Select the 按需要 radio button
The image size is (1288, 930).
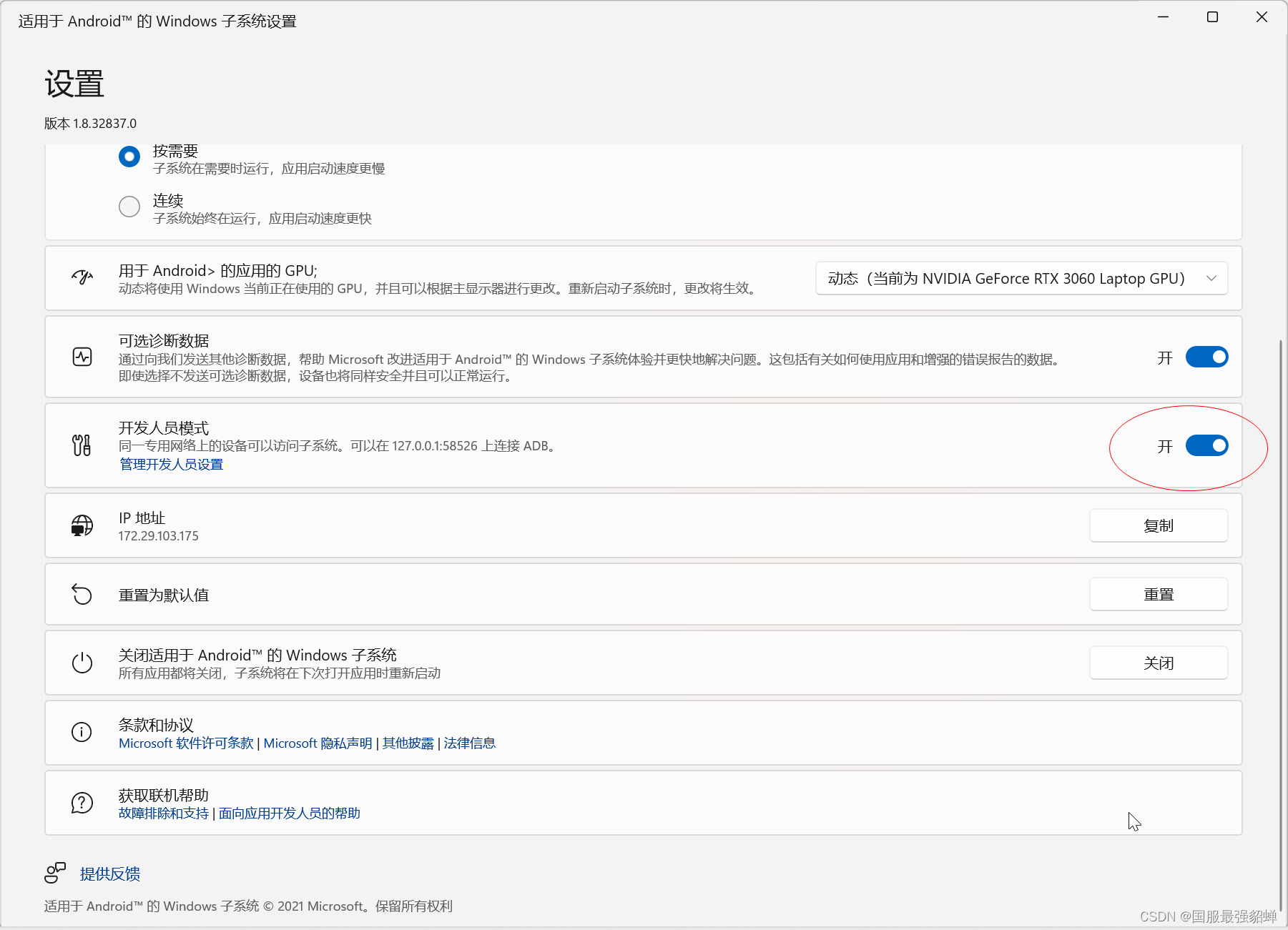coord(129,157)
